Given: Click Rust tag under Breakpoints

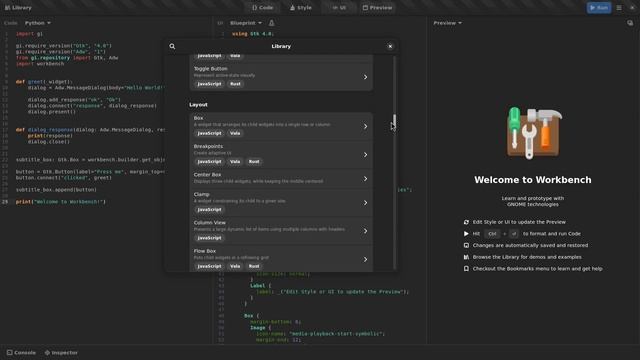Looking at the screenshot, I should pos(254,162).
